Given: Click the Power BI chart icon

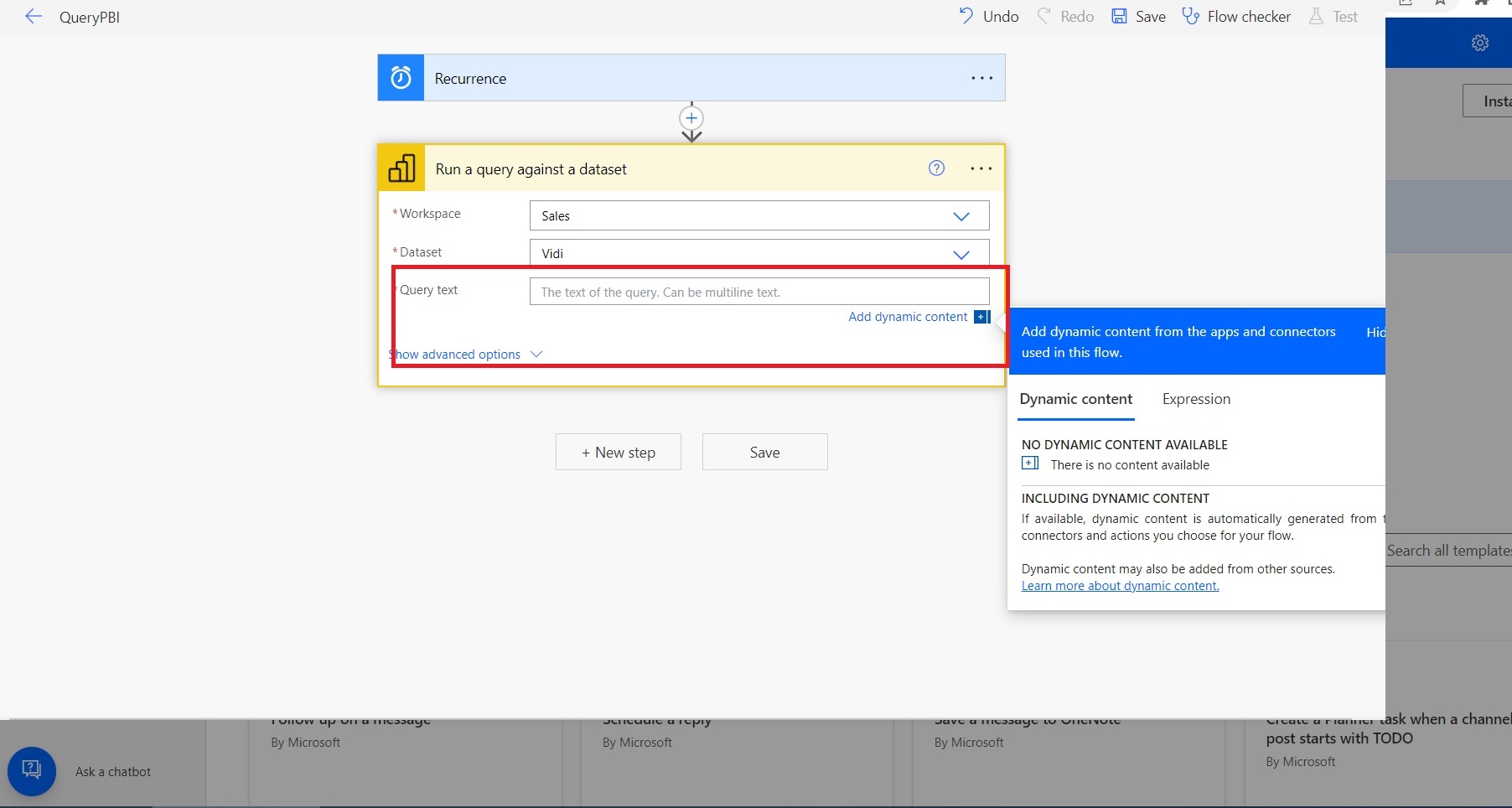Looking at the screenshot, I should [401, 168].
